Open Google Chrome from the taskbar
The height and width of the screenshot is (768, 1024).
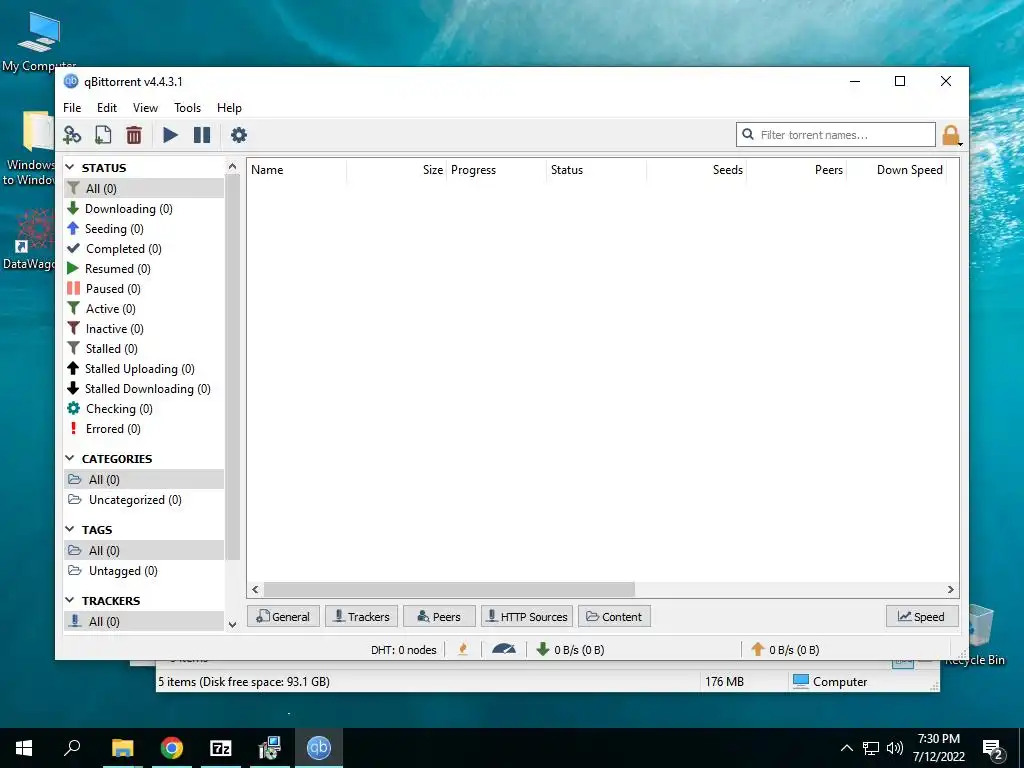click(172, 748)
